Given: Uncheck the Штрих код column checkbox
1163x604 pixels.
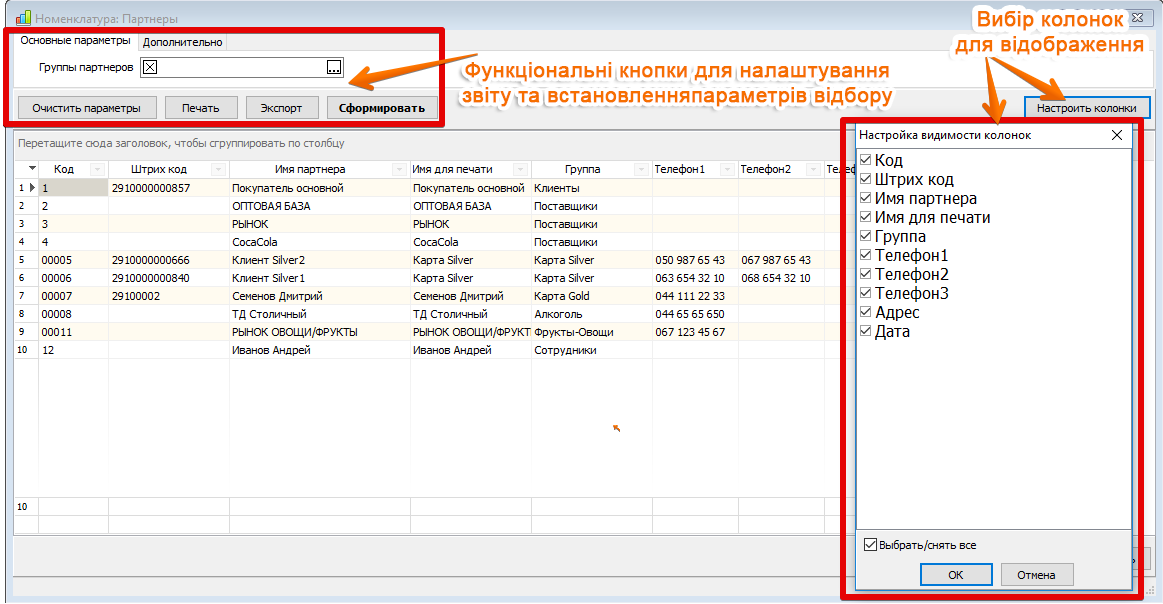Looking at the screenshot, I should click(x=865, y=179).
